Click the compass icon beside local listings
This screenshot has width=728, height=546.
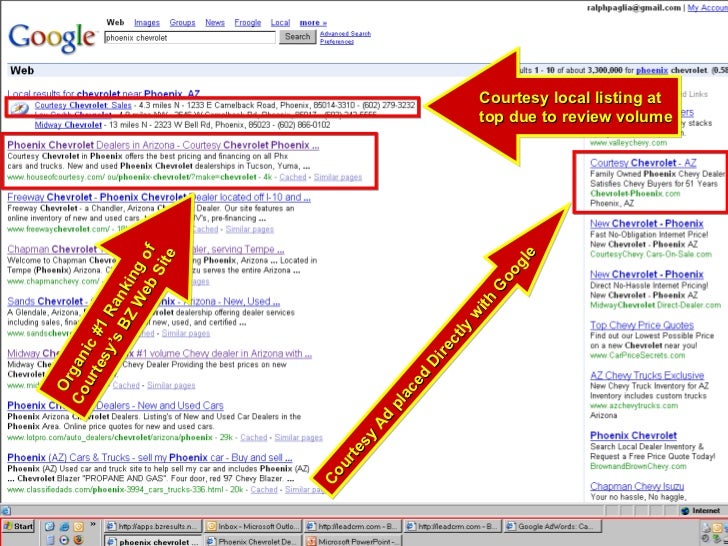point(20,108)
